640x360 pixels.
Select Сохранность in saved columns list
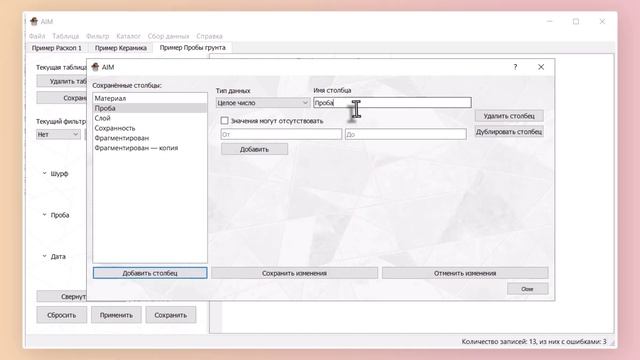tap(150, 128)
